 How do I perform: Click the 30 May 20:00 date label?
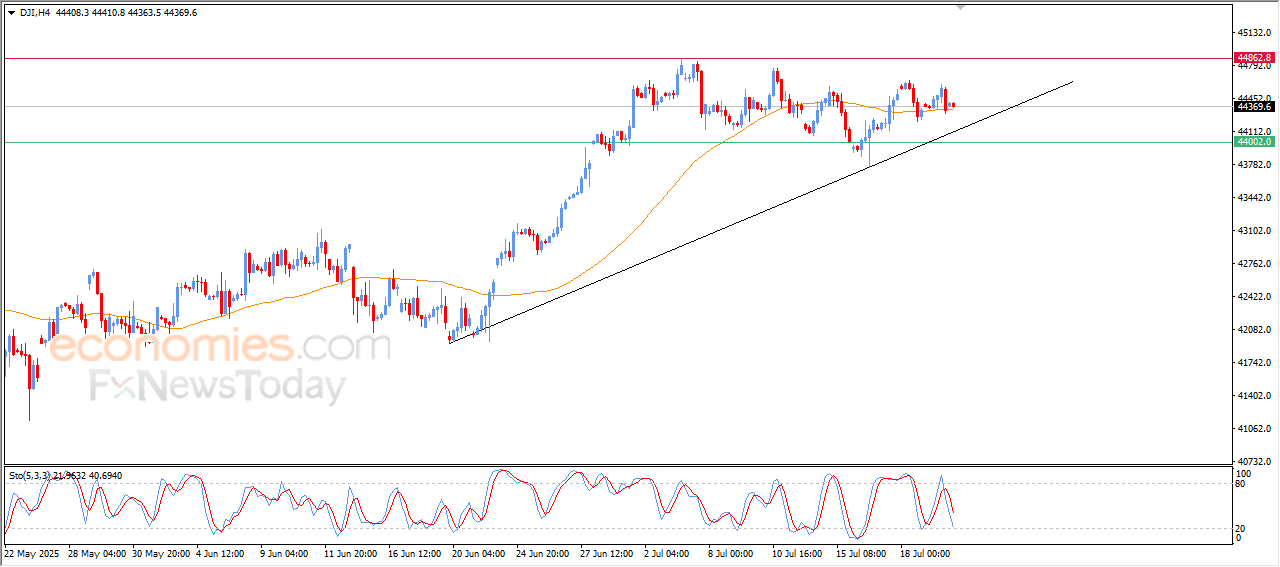[161, 553]
